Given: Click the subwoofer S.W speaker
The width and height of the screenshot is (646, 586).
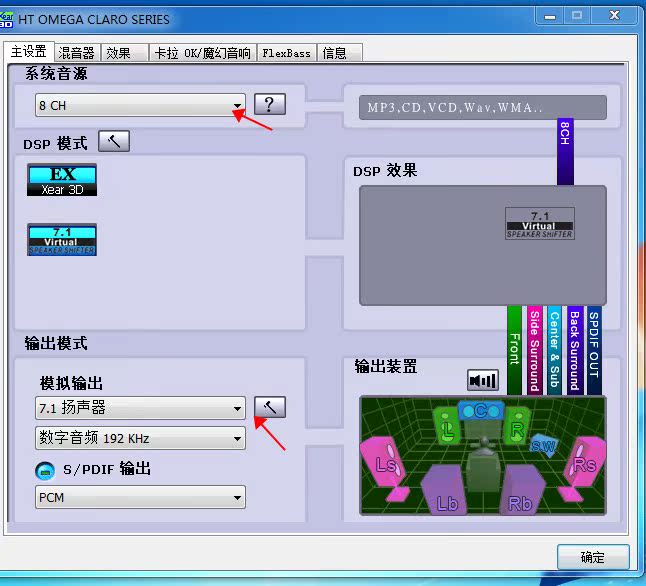Looking at the screenshot, I should 543,445.
